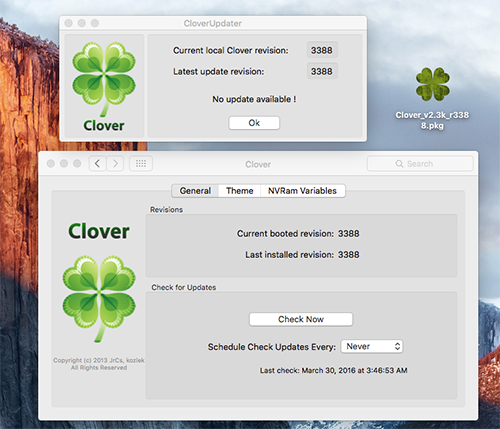Click the current local Clover revision value
This screenshot has height=429, width=500.
(x=322, y=50)
